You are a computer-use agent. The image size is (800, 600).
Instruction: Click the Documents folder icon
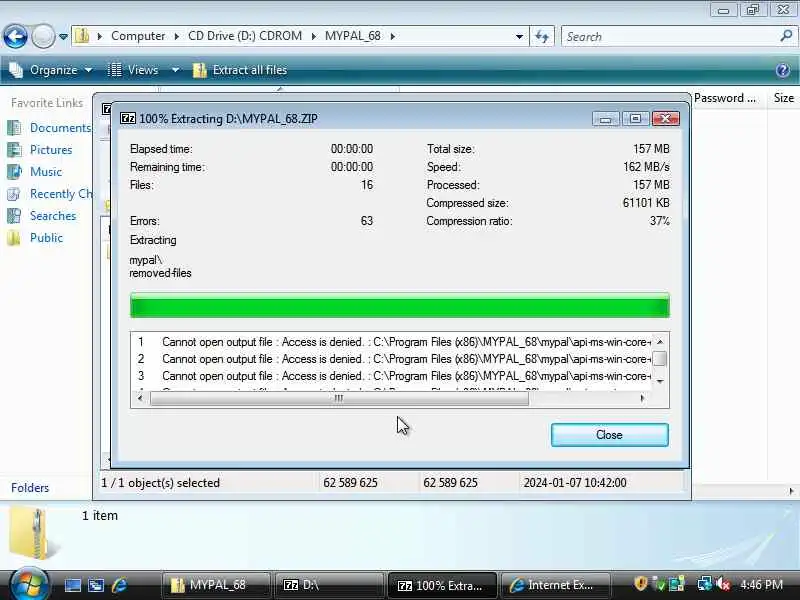pyautogui.click(x=14, y=128)
